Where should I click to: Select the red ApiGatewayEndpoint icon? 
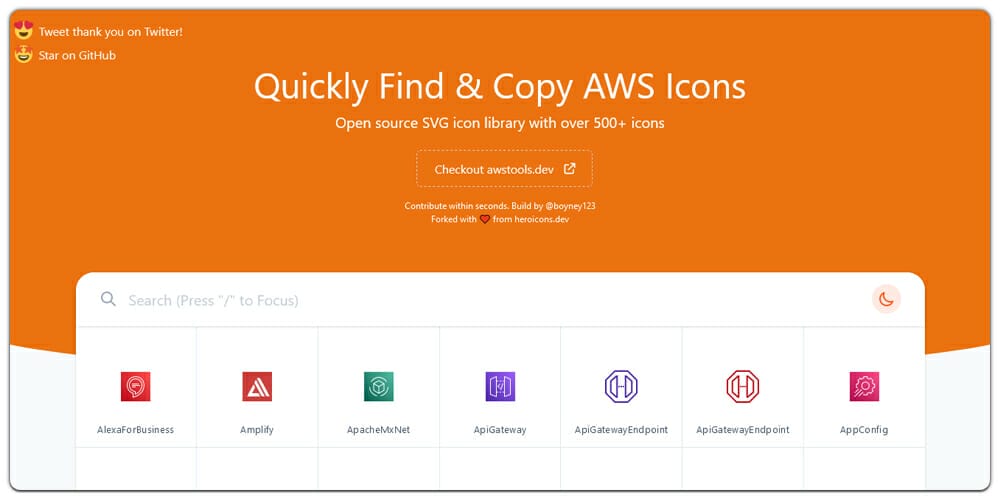point(742,387)
